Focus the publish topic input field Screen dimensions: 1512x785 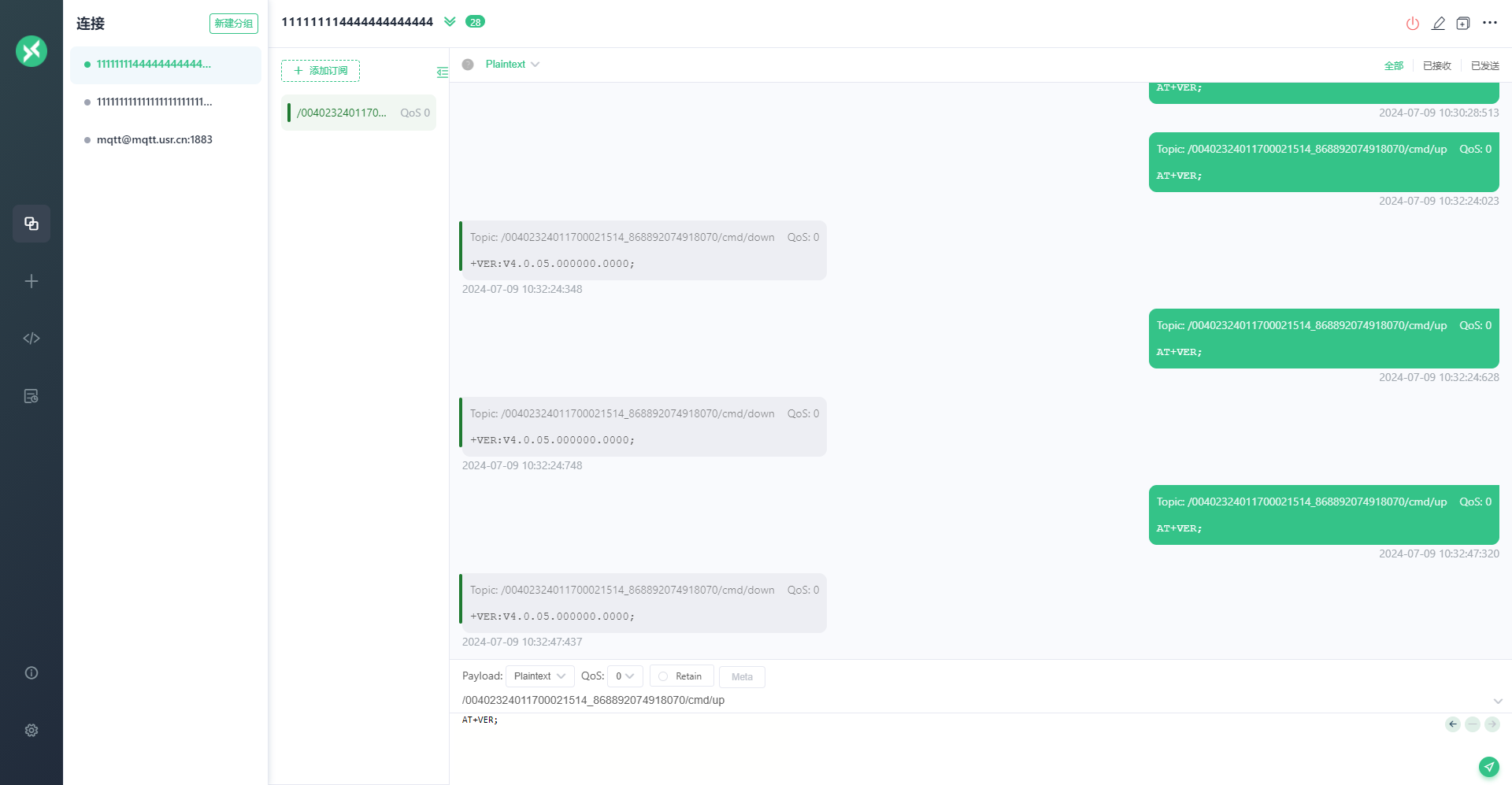point(975,700)
